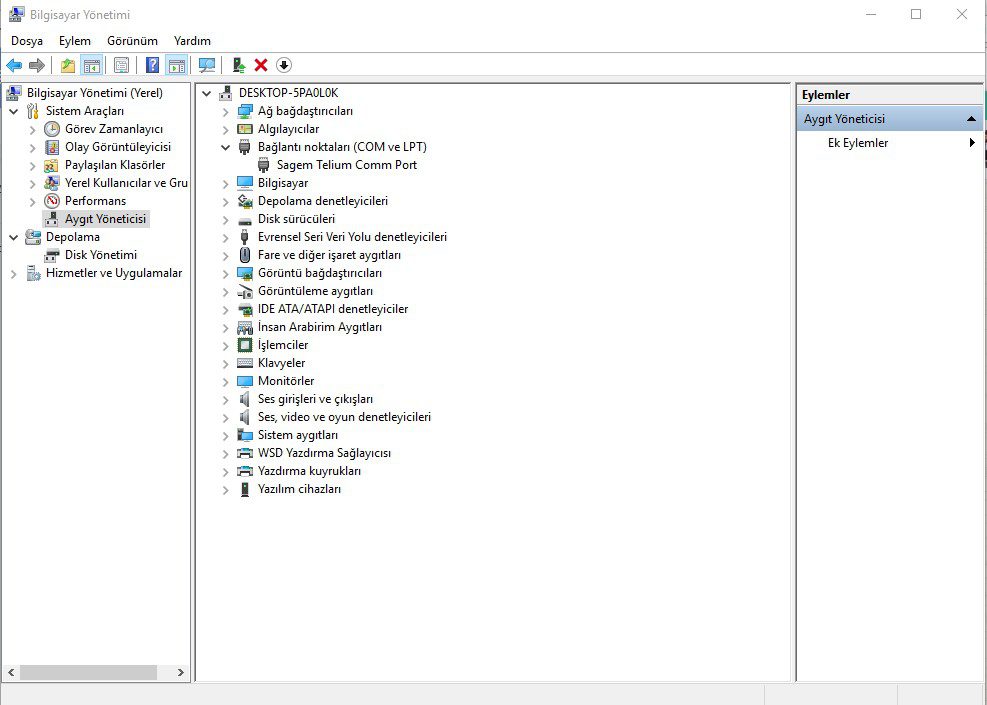Screen dimensions: 987x705
Task: Expand the Ağ bağdaştırıcıları node
Action: pos(226,111)
